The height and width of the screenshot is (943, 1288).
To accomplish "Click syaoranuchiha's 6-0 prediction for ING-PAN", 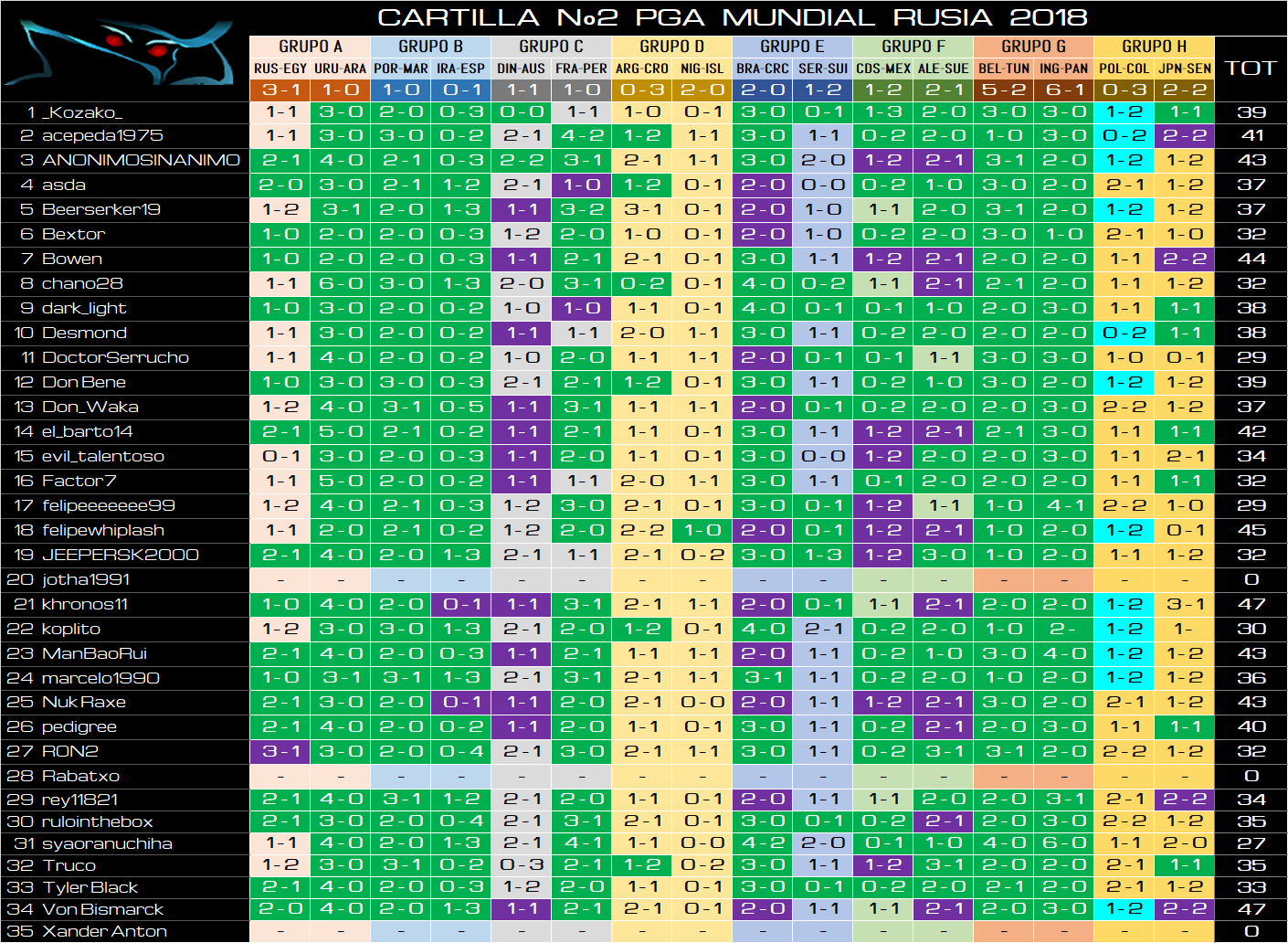I will 1064,843.
